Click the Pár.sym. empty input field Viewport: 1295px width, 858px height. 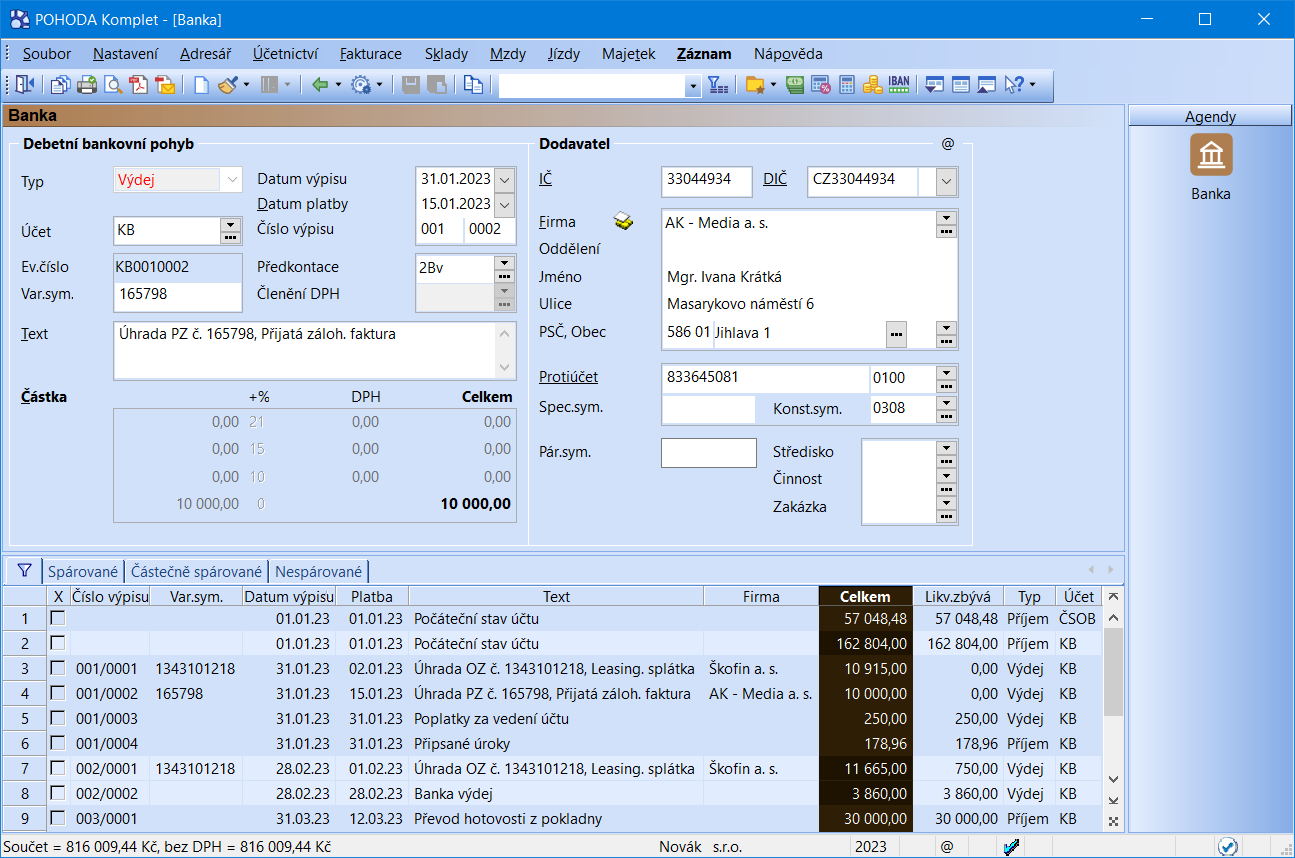pos(709,452)
